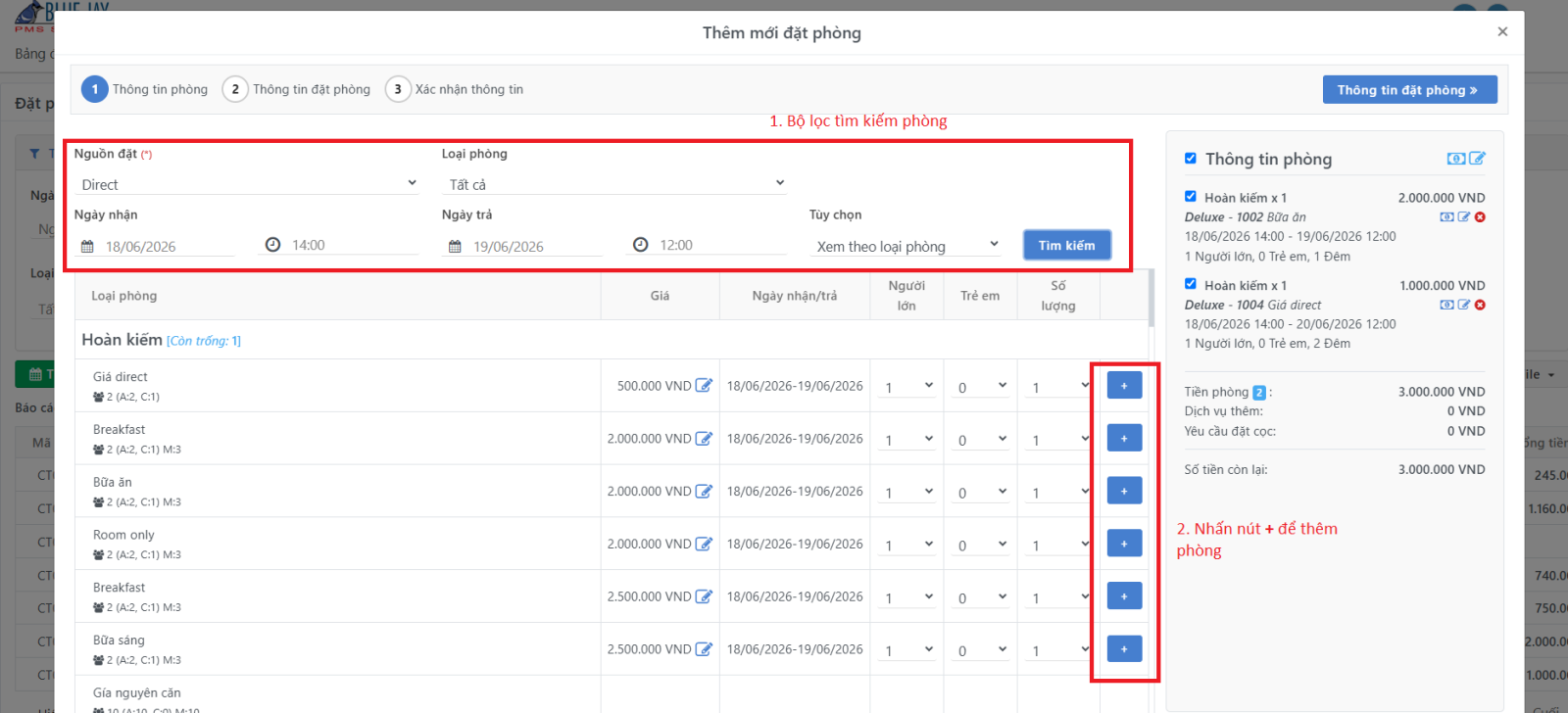Open Trẻ em dropdown in Bữa sáng row
Screen dimensions: 1568x713
coord(980,650)
